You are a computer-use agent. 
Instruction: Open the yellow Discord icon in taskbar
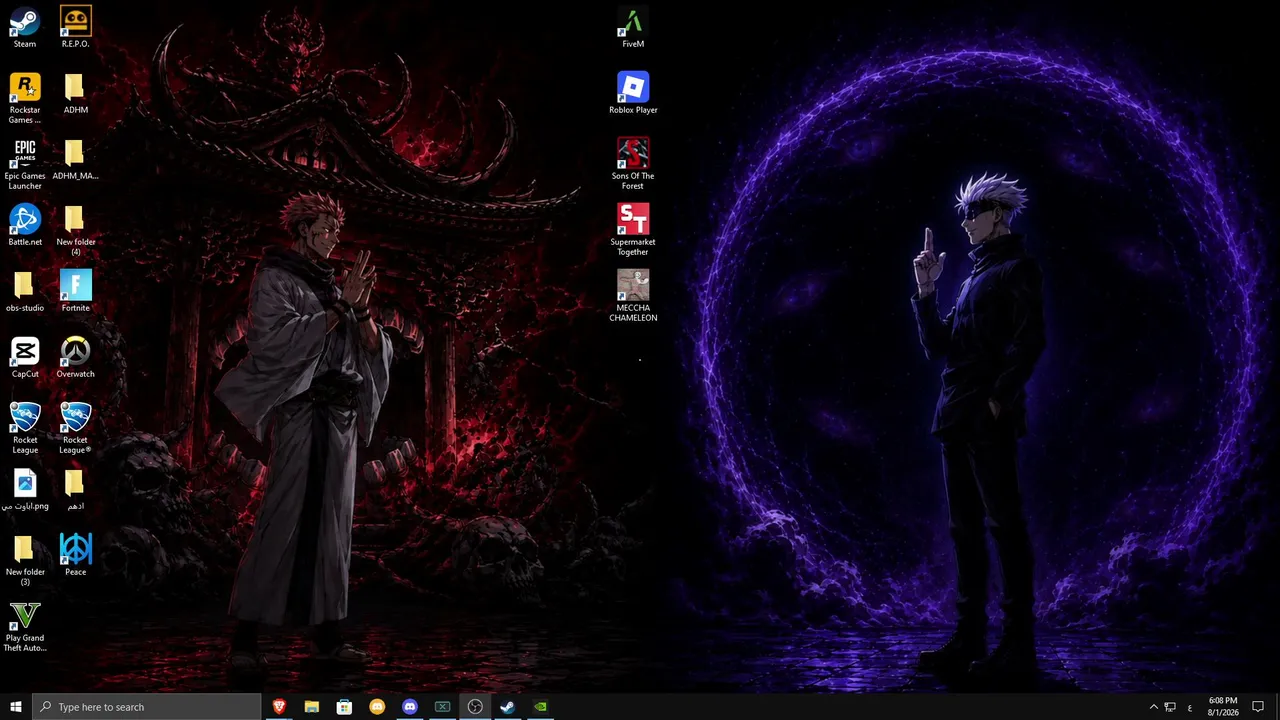377,707
